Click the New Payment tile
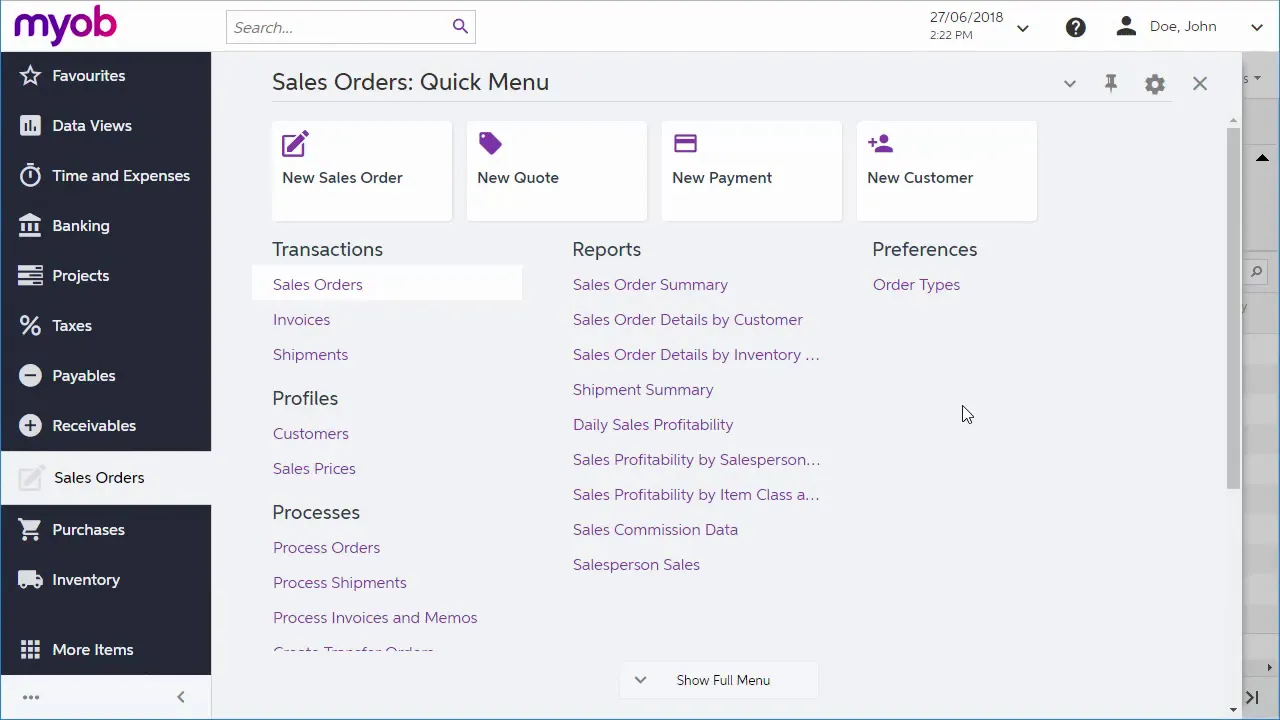Image resolution: width=1280 pixels, height=720 pixels. coord(752,171)
